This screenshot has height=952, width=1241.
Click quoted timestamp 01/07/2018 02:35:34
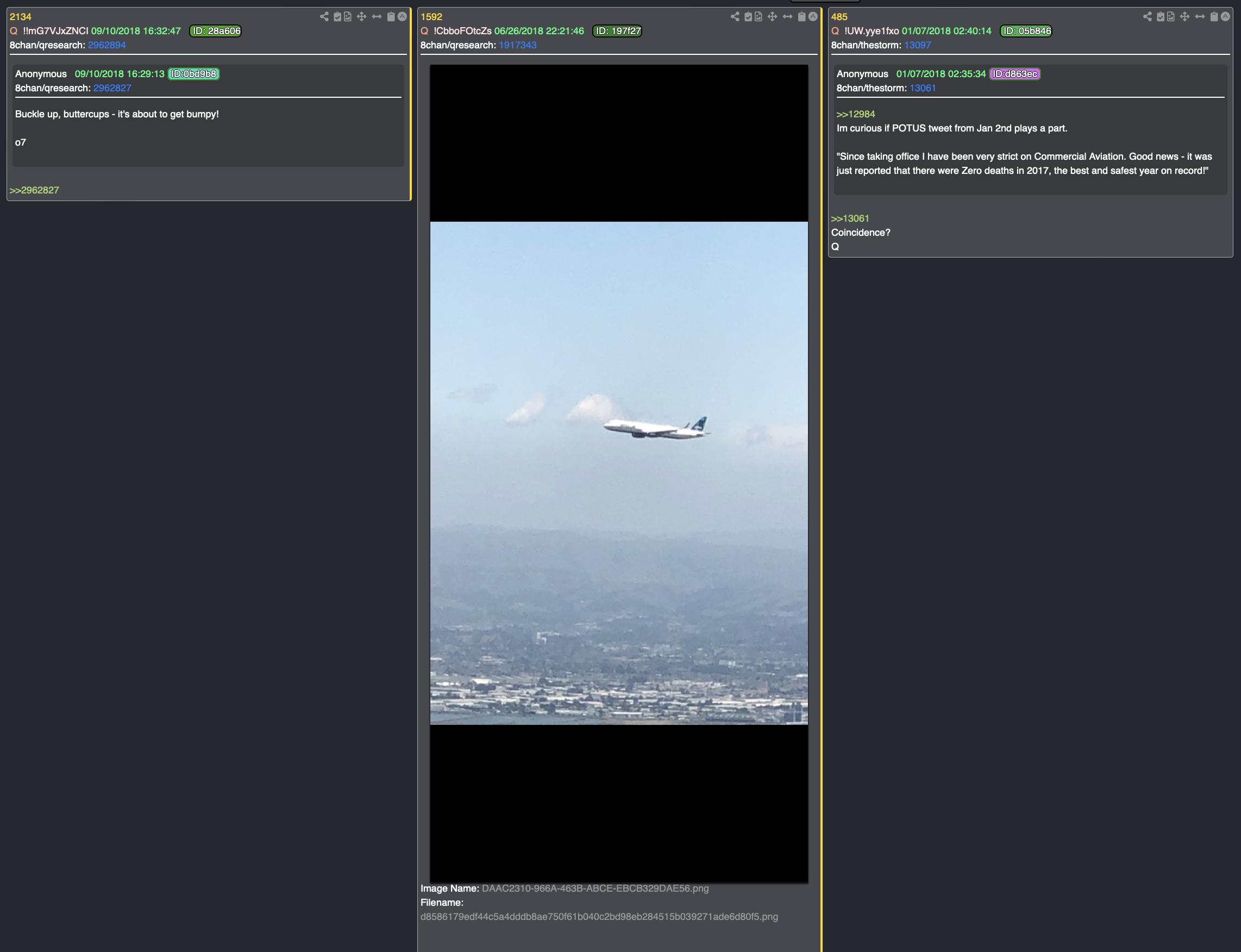[x=941, y=74]
